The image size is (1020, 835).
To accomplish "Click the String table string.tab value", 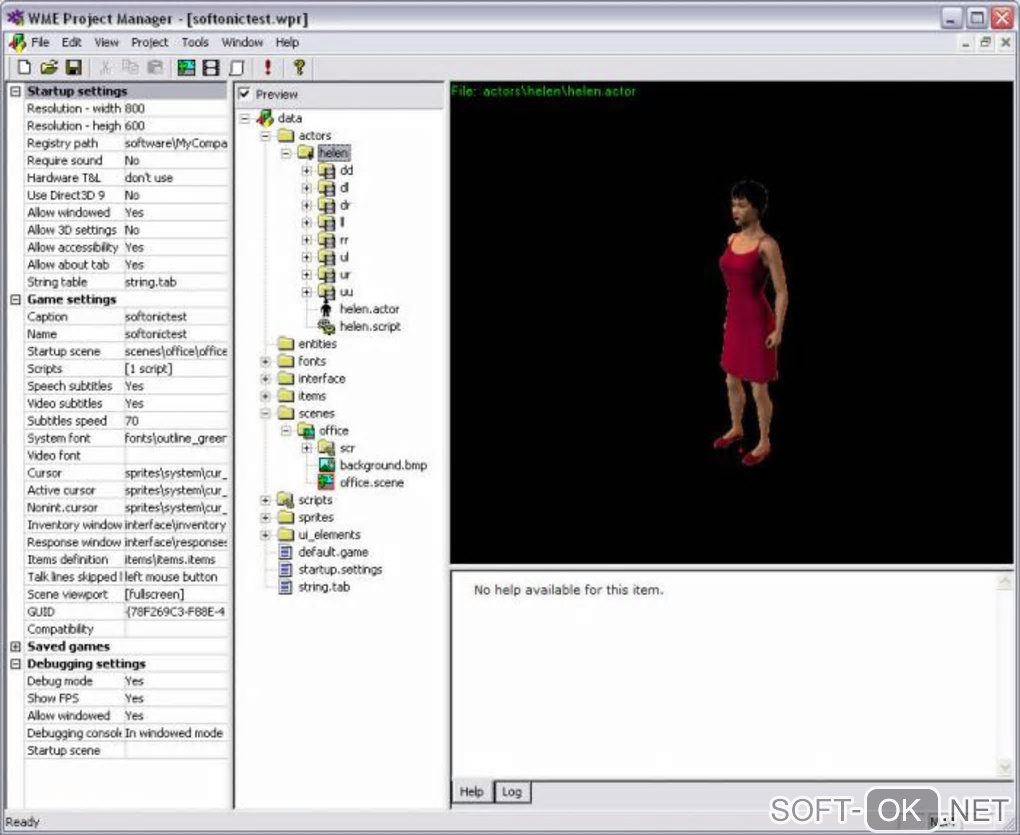I will tap(176, 282).
